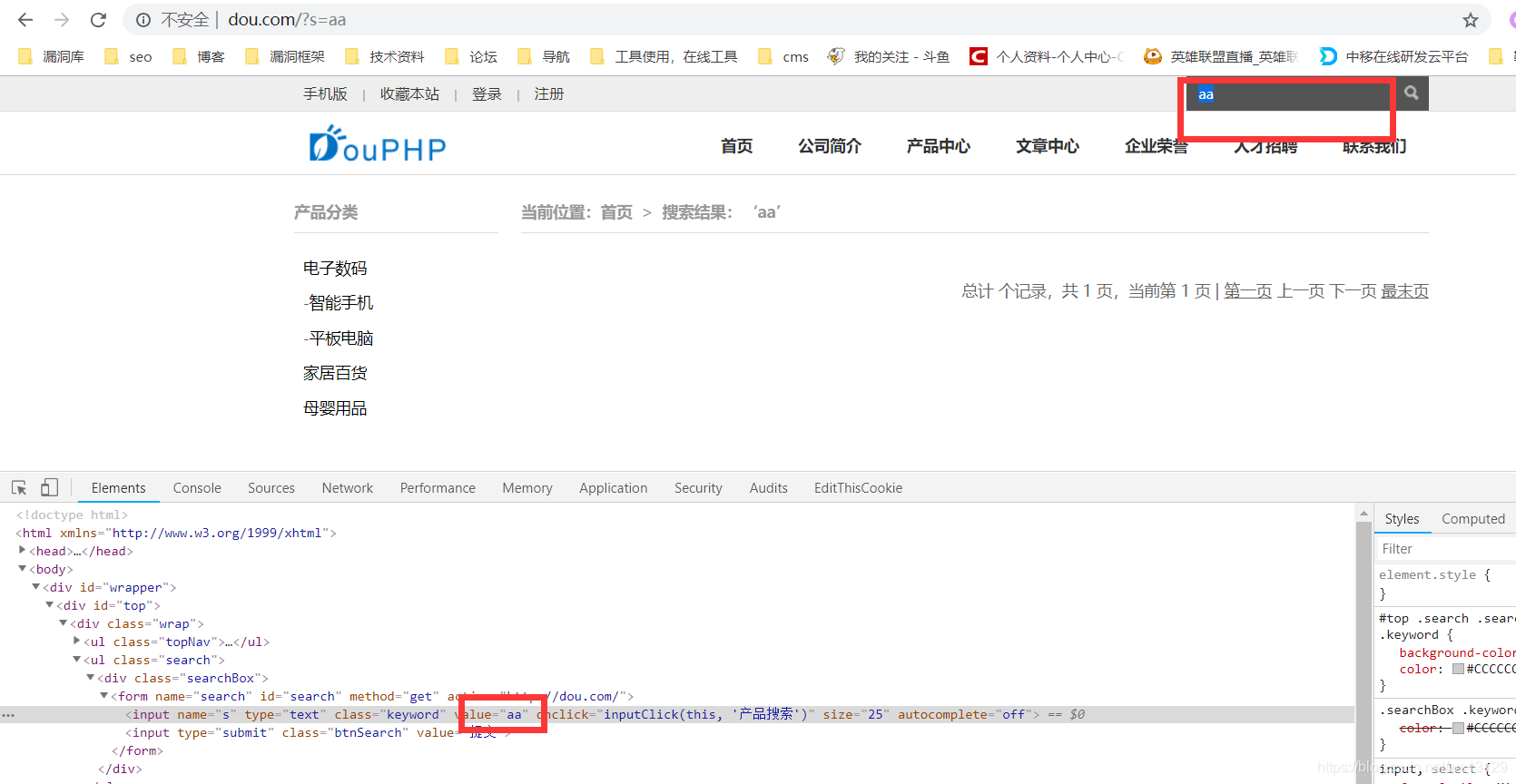This screenshot has width=1516, height=784.
Task: Click the address bar URL dou.com/?s=aa
Action: click(287, 20)
